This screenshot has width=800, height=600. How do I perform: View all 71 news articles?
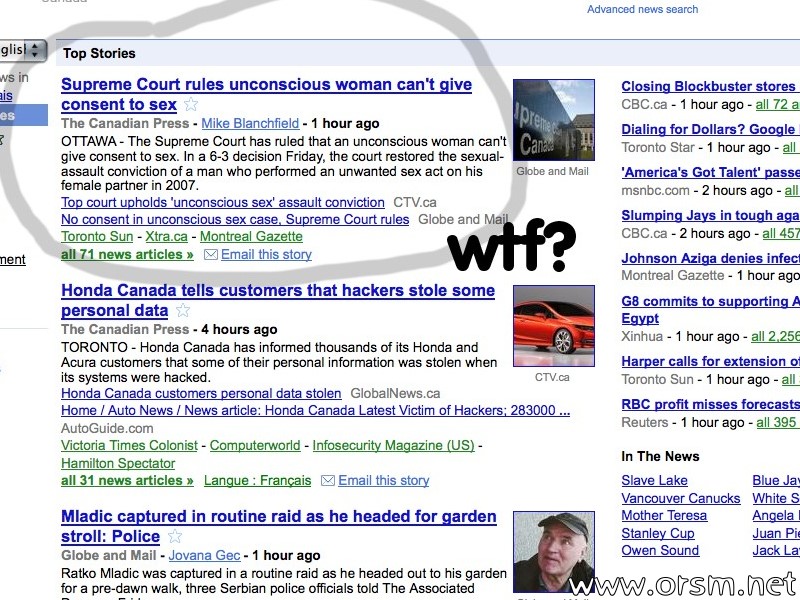tap(127, 255)
